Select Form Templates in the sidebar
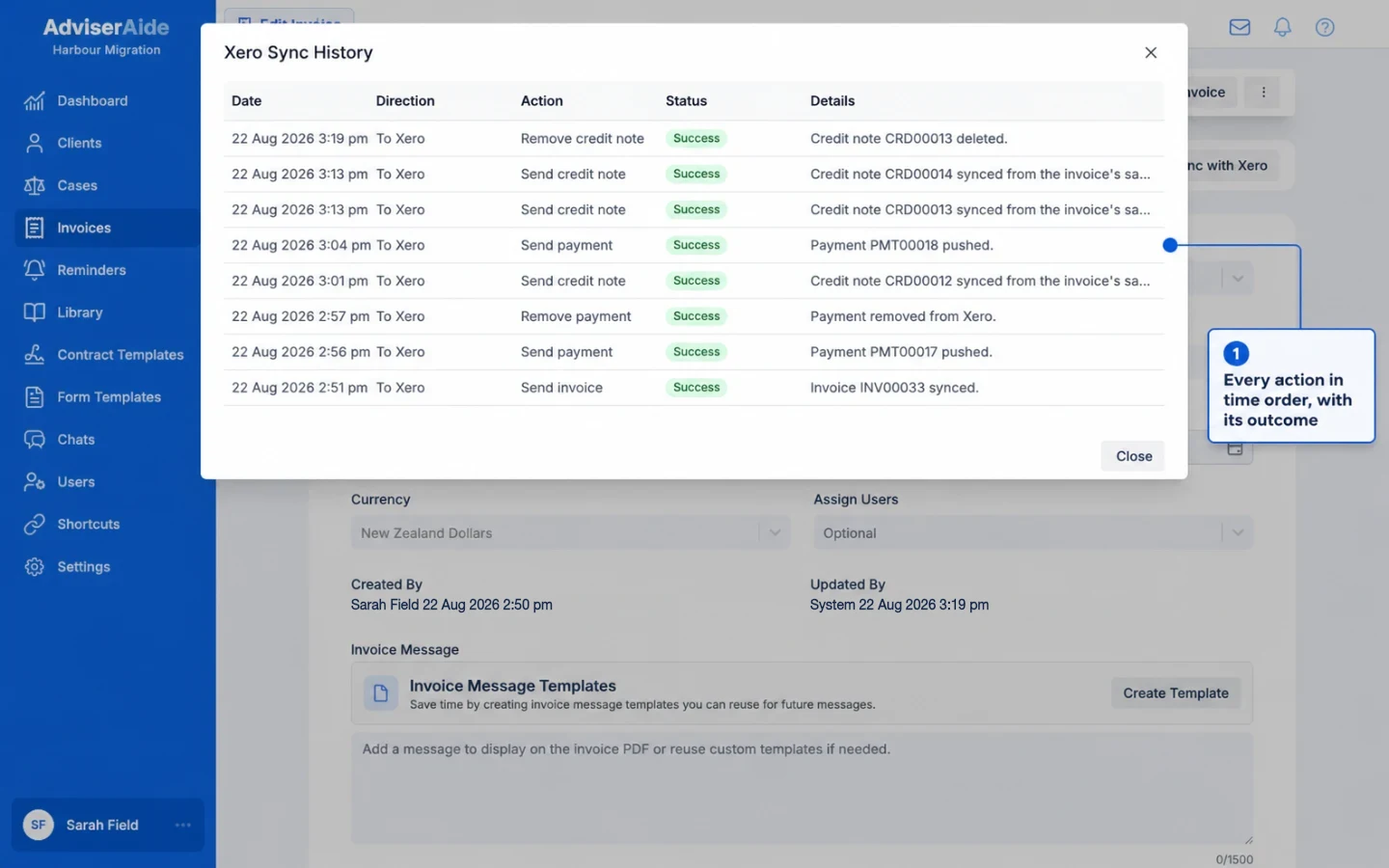 tap(107, 397)
